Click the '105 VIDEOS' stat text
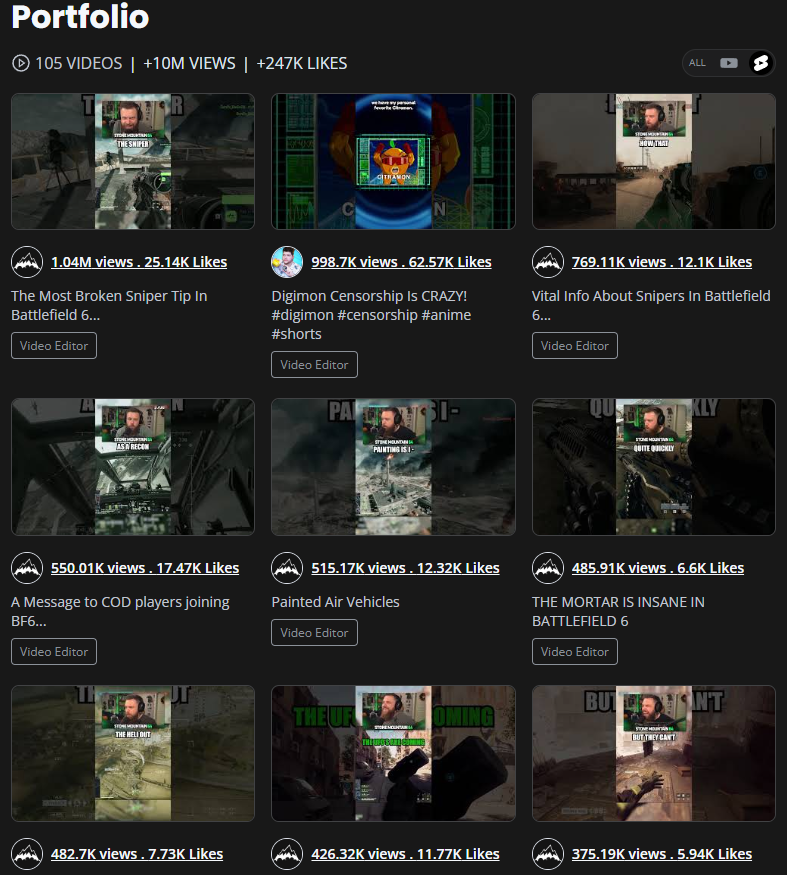The height and width of the screenshot is (875, 787). click(x=79, y=63)
